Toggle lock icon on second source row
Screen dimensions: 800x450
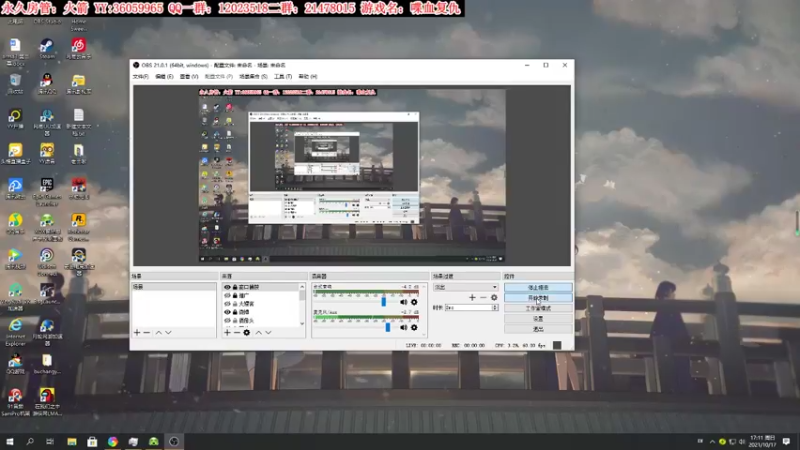(x=235, y=295)
